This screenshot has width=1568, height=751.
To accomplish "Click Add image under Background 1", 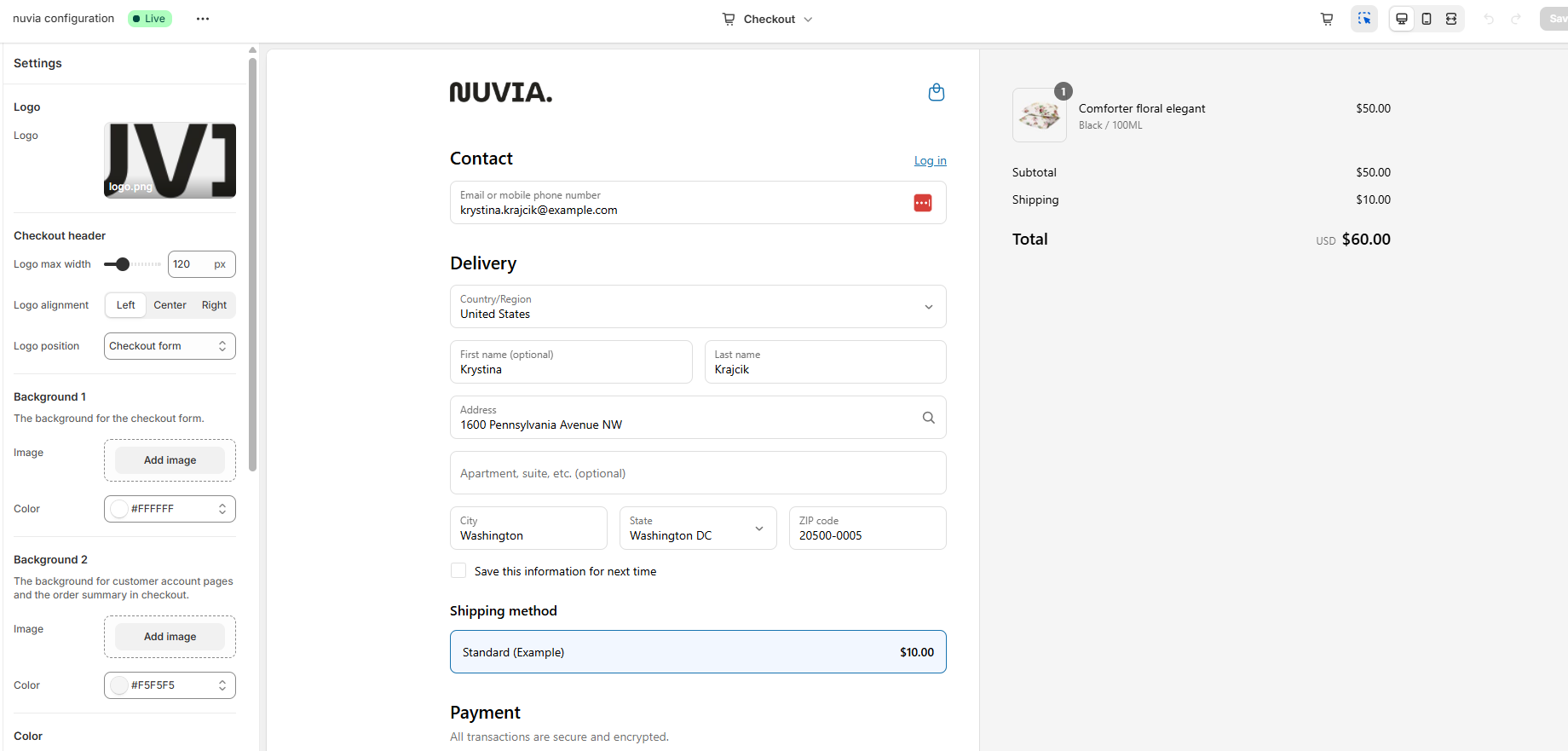I will pyautogui.click(x=170, y=460).
